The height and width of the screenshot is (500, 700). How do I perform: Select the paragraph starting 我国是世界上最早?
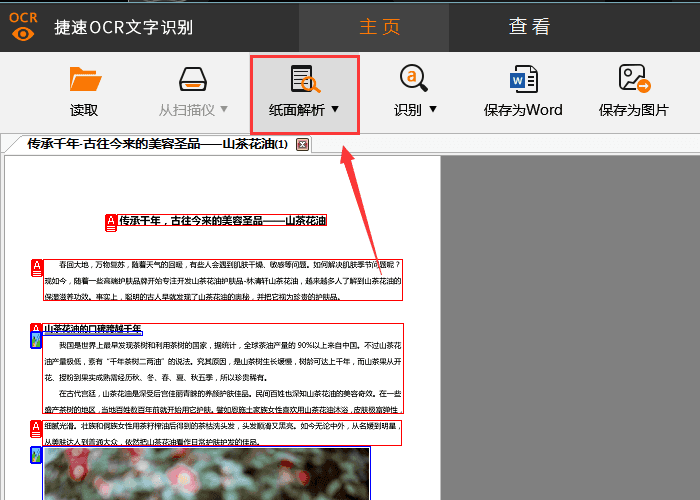(x=223, y=361)
